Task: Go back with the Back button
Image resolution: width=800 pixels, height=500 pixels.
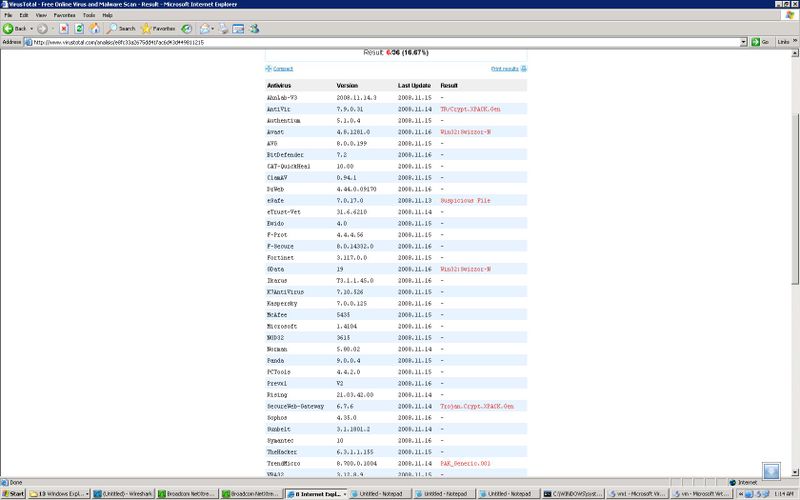Action: click(15, 29)
